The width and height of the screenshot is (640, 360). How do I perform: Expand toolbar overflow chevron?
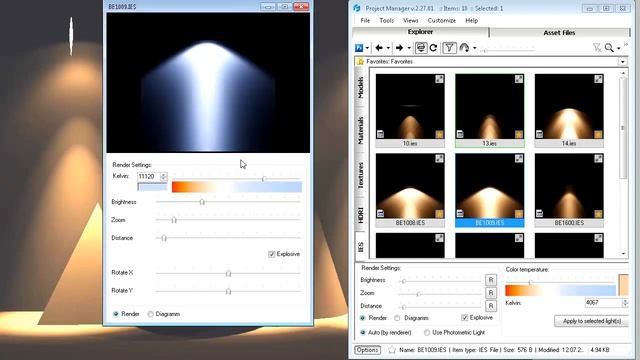(626, 45)
